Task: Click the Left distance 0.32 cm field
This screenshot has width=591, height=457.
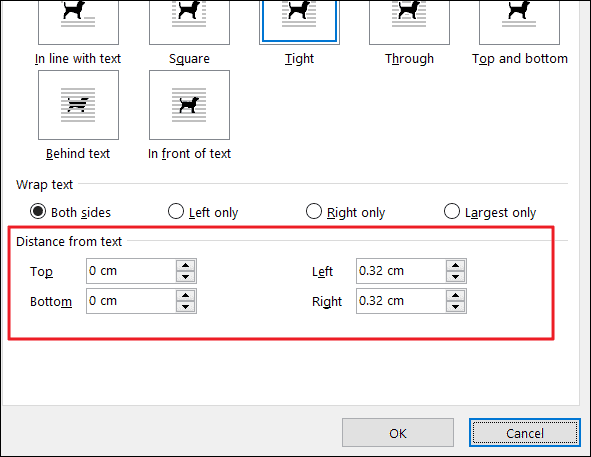Action: [x=401, y=271]
